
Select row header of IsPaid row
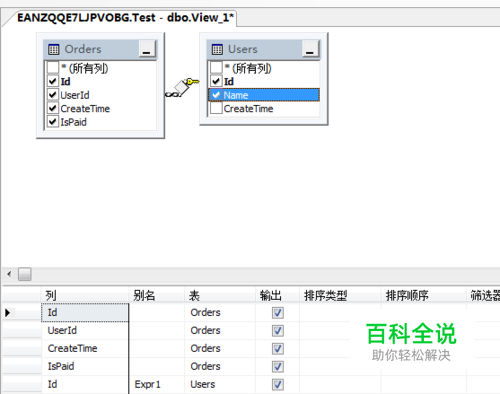click(22, 367)
